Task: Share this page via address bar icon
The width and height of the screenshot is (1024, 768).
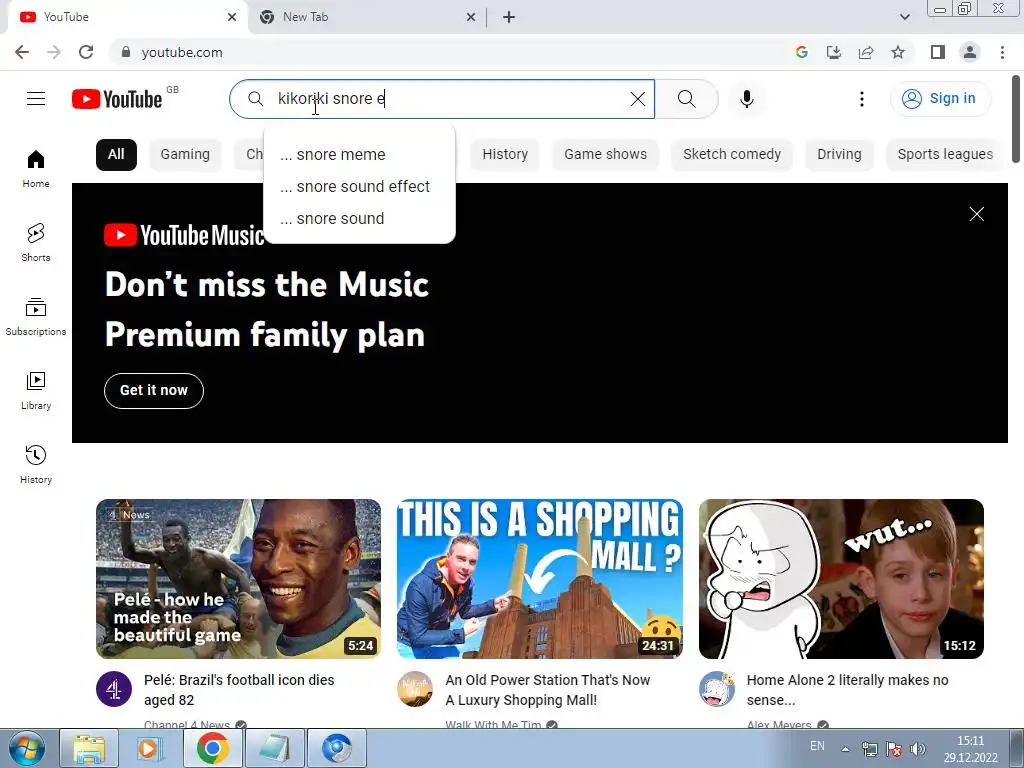Action: (866, 52)
